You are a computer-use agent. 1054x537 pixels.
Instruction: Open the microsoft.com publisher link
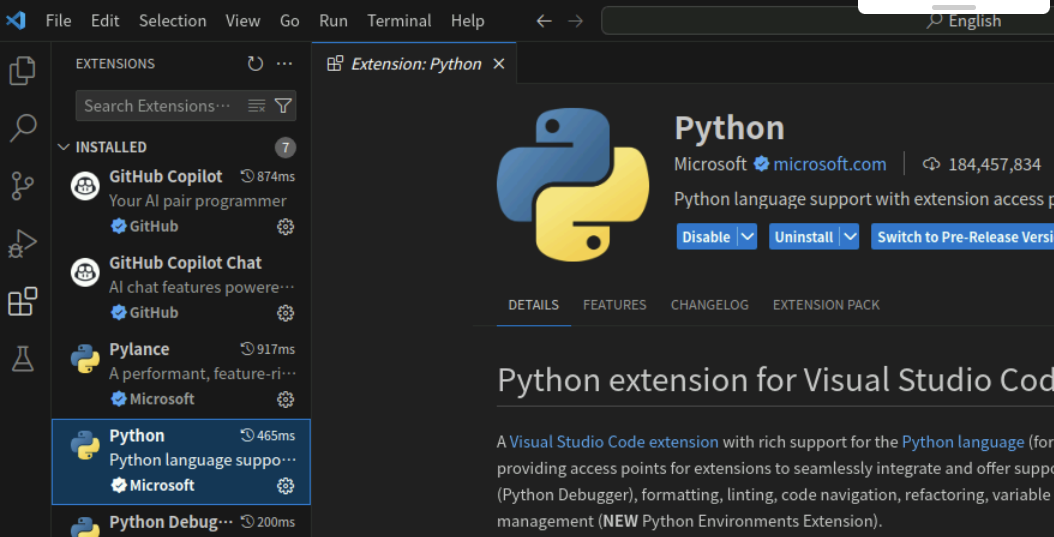[829, 164]
